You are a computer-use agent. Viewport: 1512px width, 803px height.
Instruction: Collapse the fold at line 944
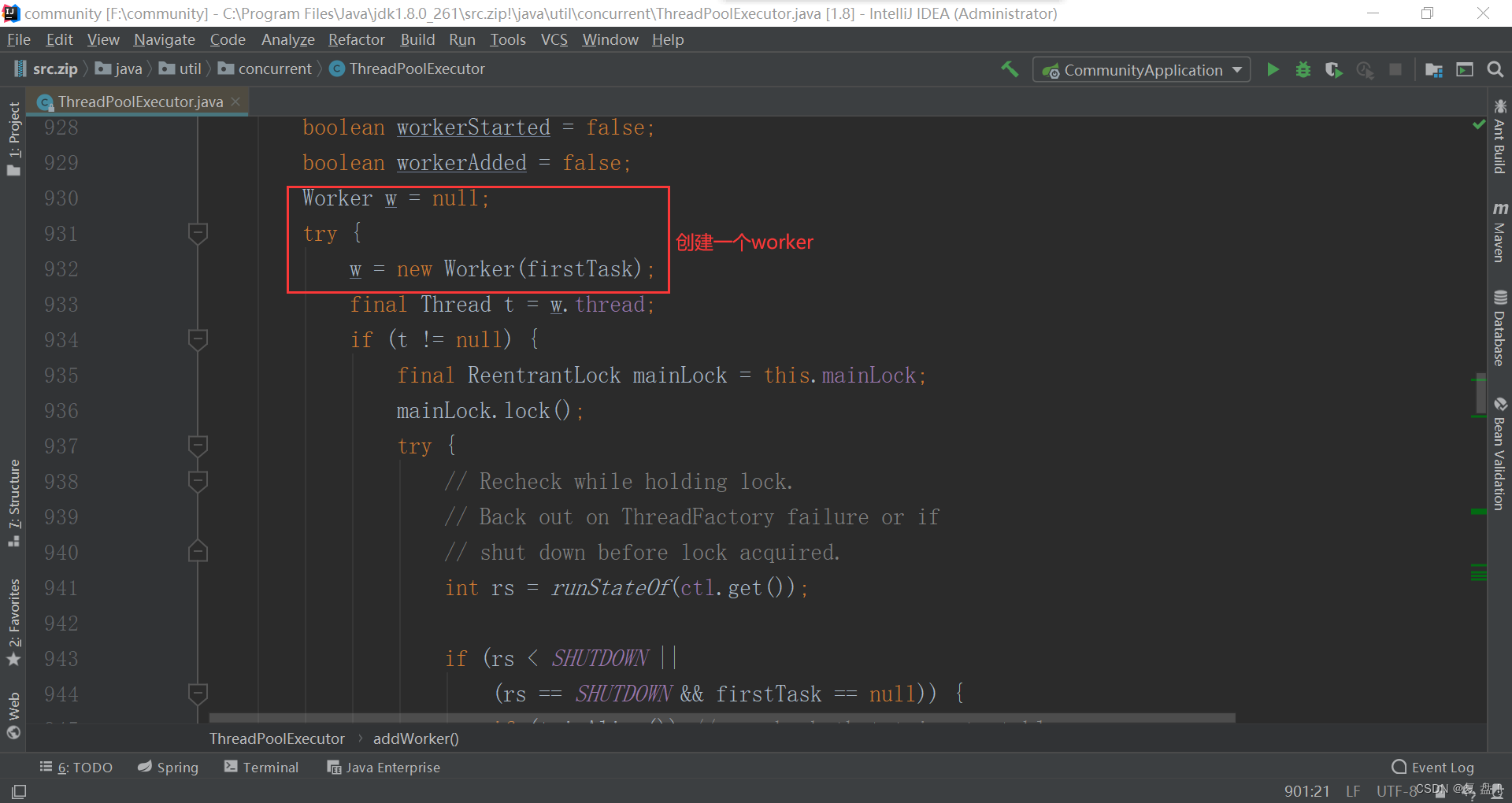tap(198, 694)
